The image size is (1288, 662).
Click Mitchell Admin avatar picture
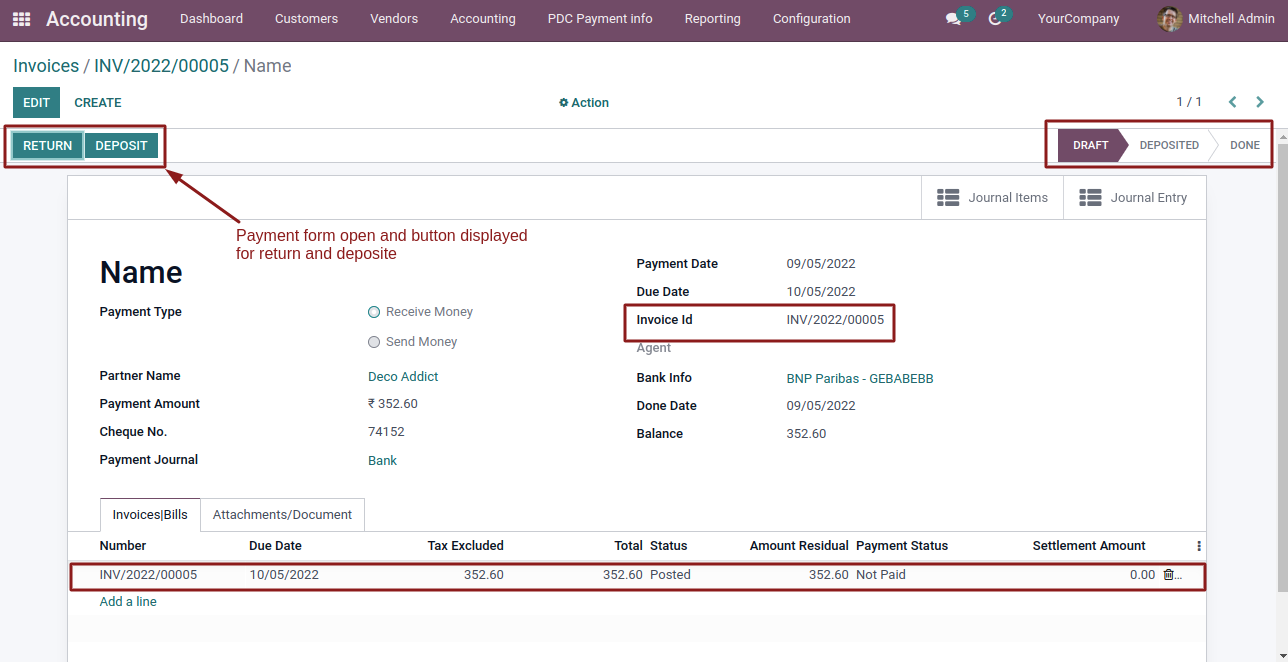[1169, 19]
